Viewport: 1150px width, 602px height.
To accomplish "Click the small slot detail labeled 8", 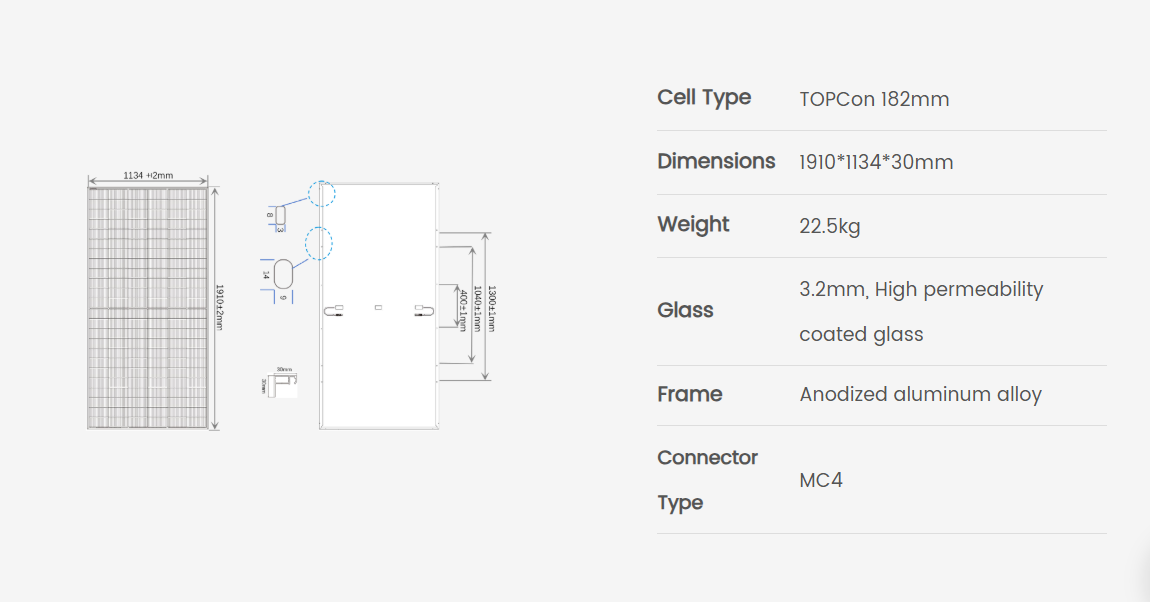I will pos(280,216).
